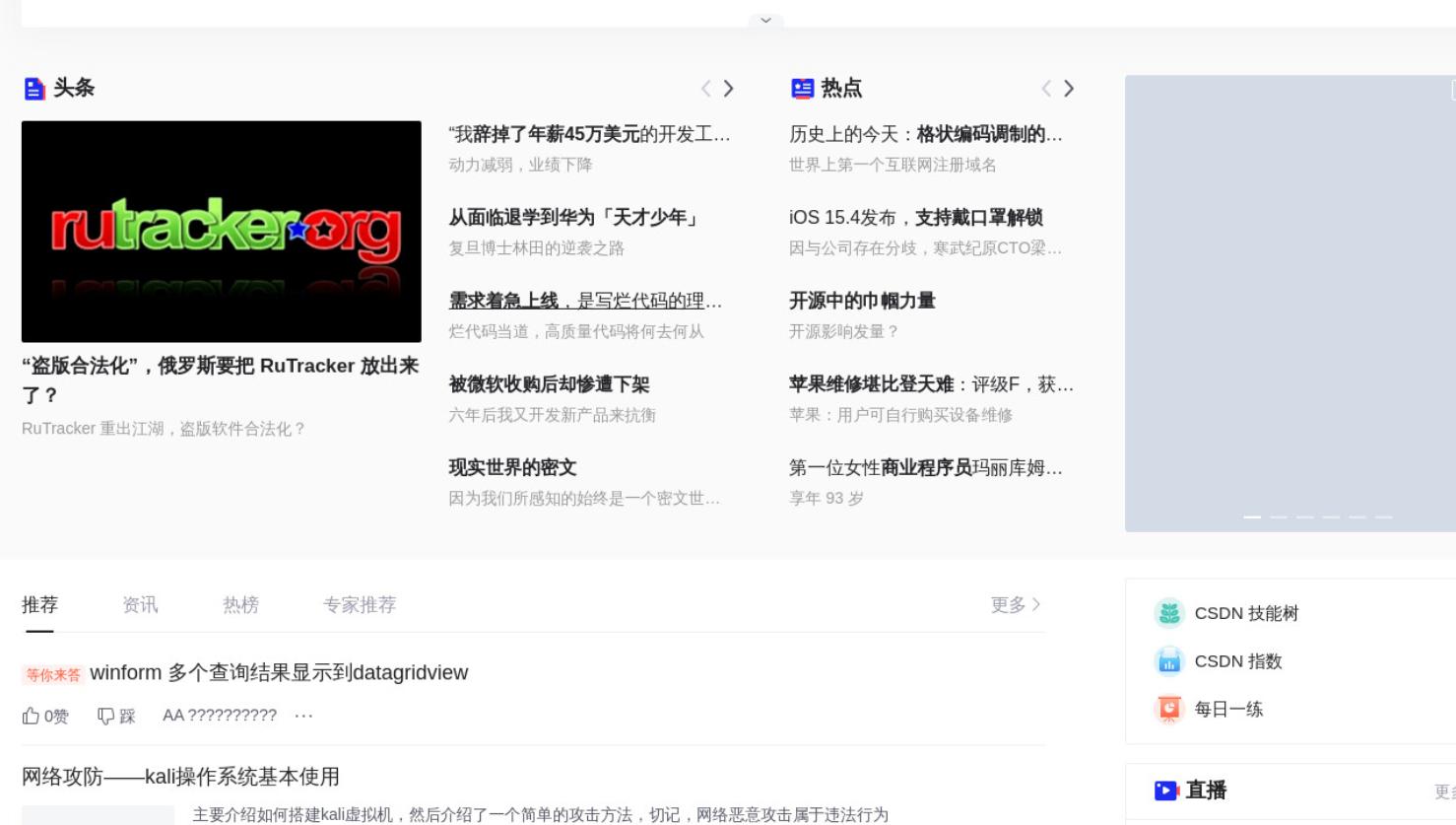Switch to the 热榜 tab

pyautogui.click(x=240, y=605)
